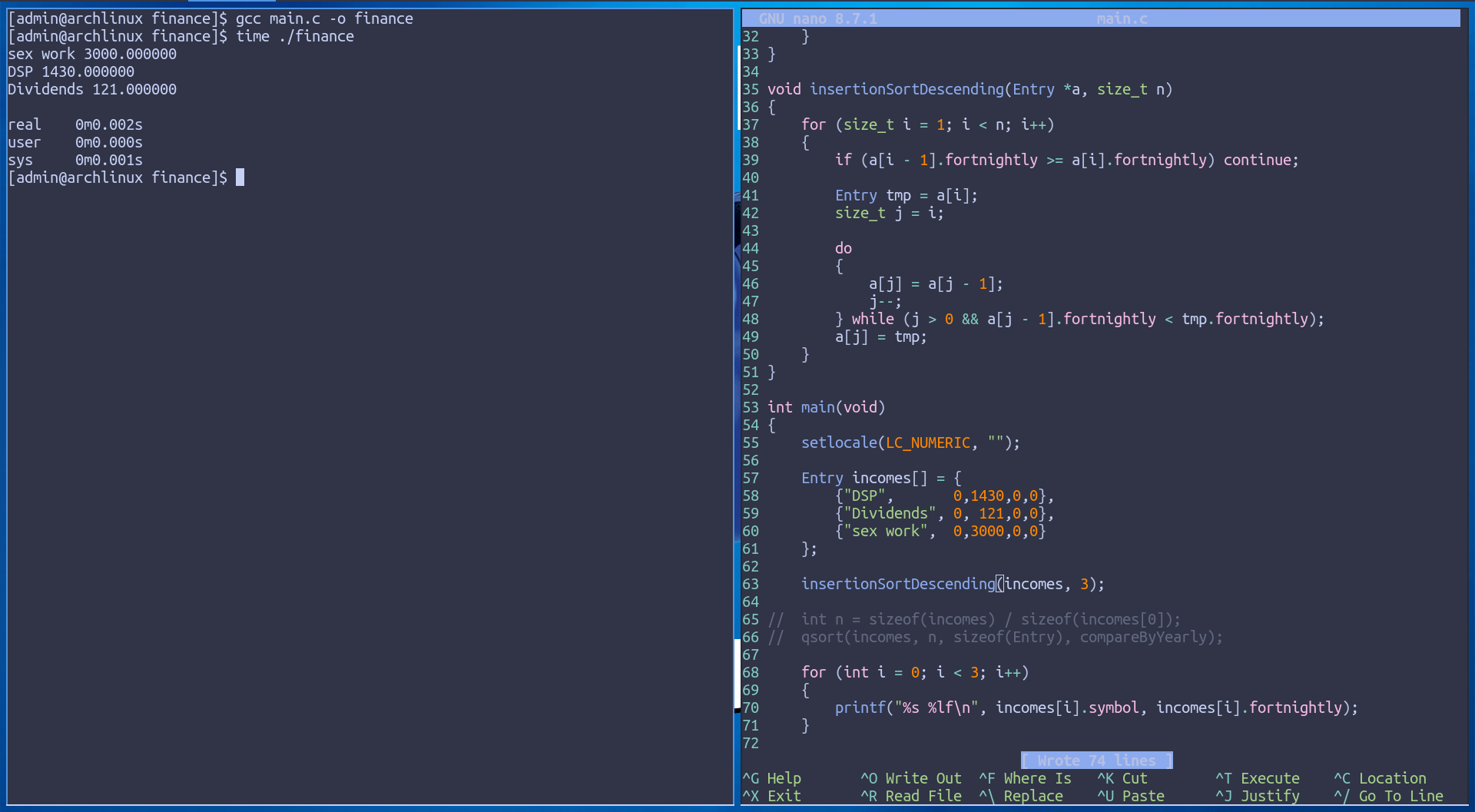
Task: Select the ^J Justify shortcut
Action: coord(1258,796)
